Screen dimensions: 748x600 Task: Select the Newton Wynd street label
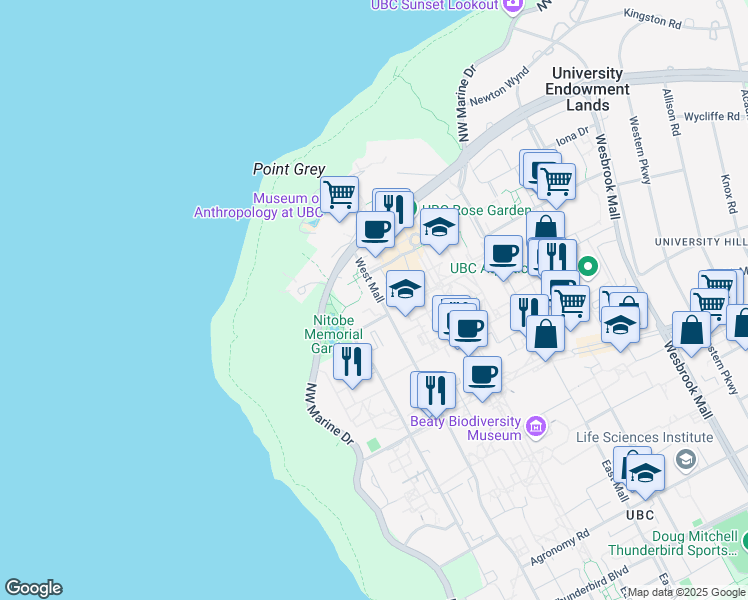click(499, 86)
